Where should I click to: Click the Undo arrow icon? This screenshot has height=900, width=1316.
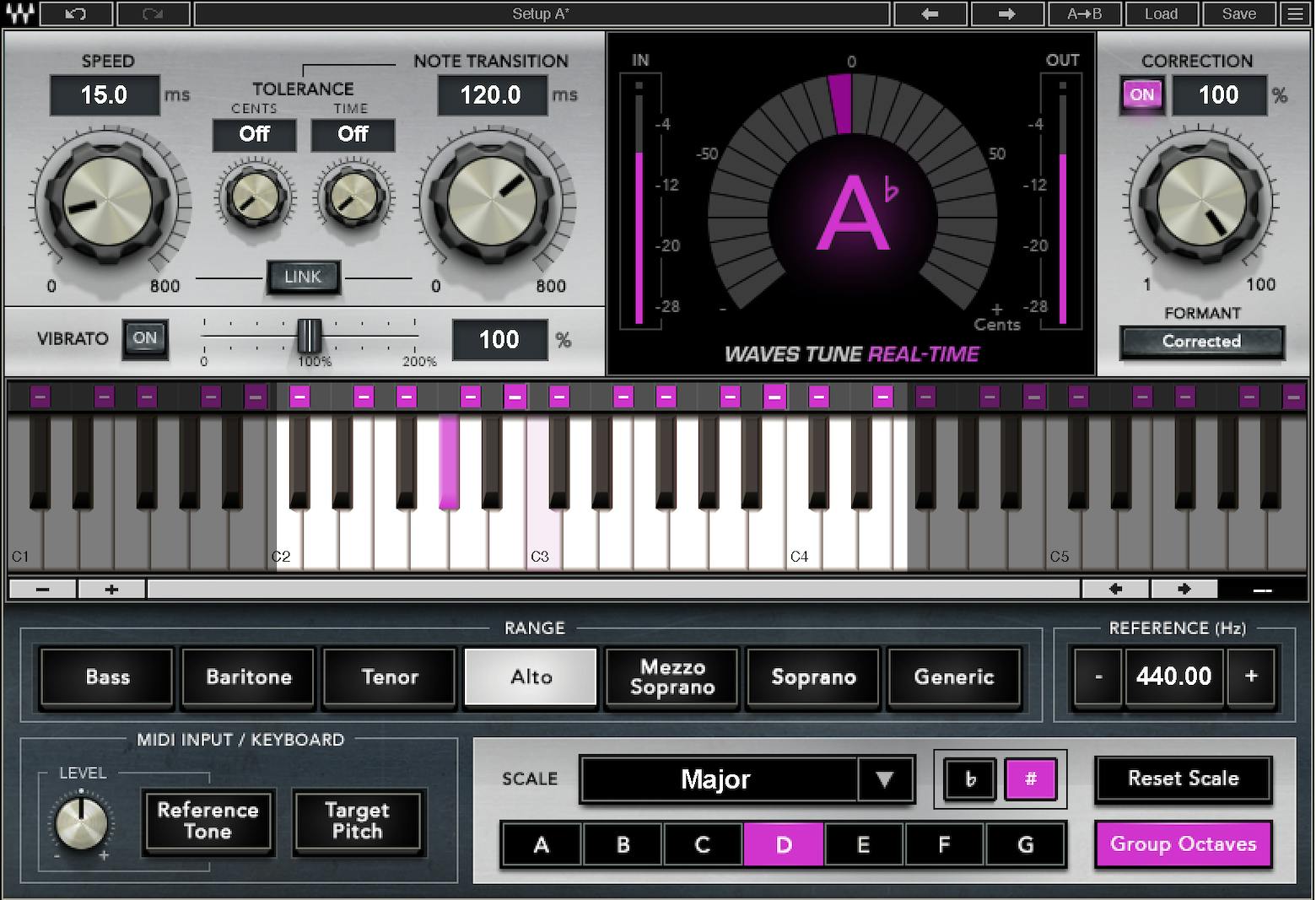click(78, 13)
